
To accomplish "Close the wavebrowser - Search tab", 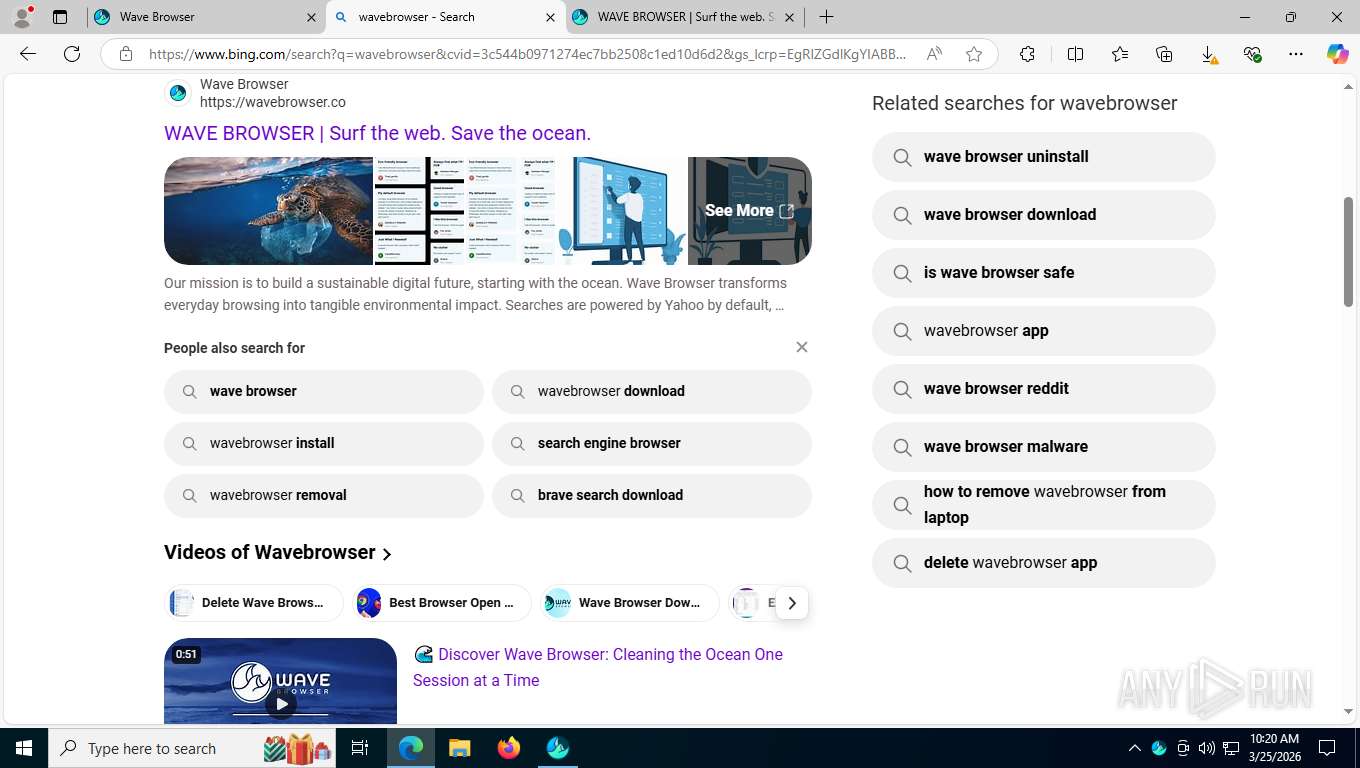I will click(550, 17).
